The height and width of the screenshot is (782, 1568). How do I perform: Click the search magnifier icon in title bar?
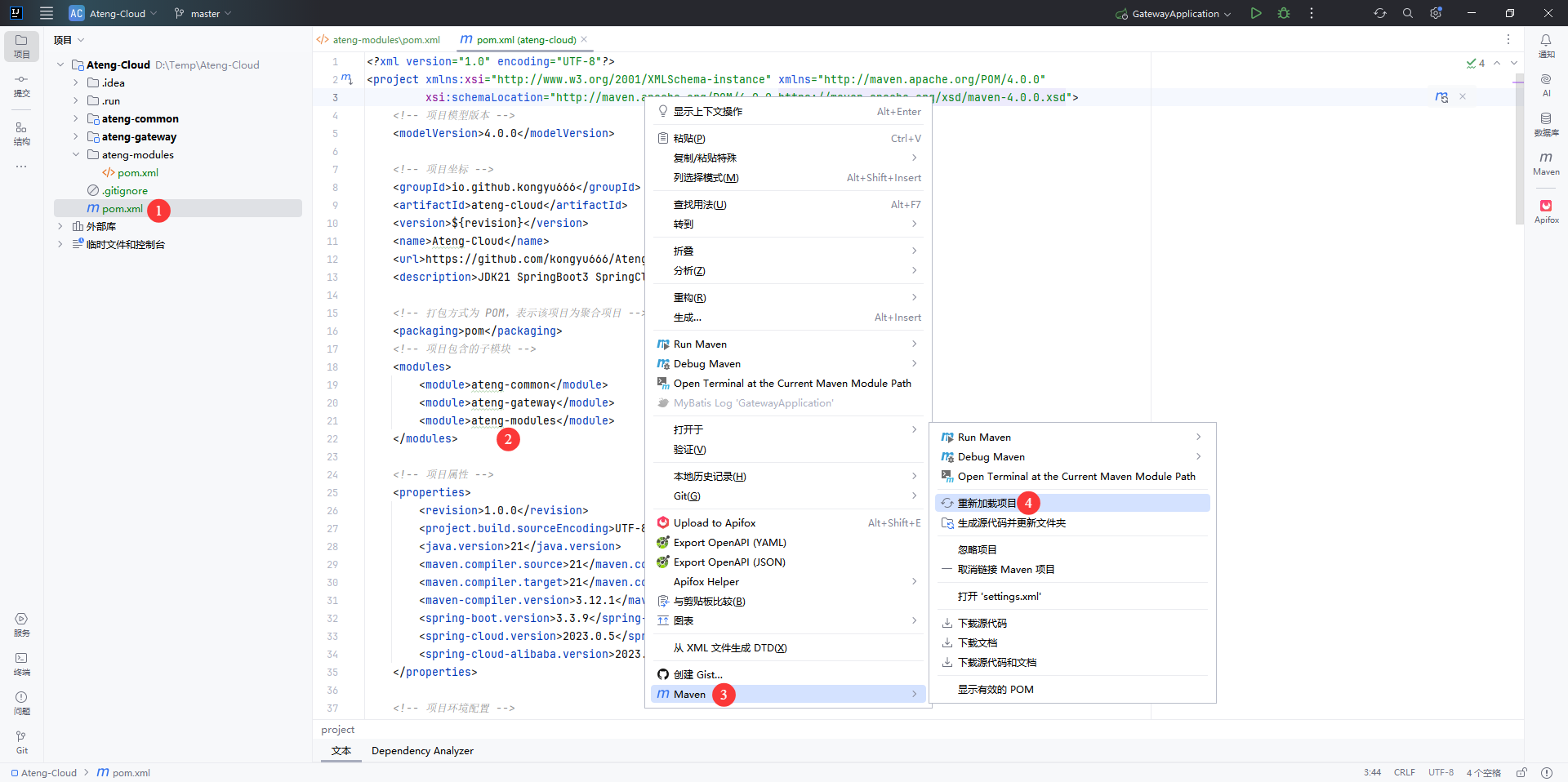click(1408, 13)
